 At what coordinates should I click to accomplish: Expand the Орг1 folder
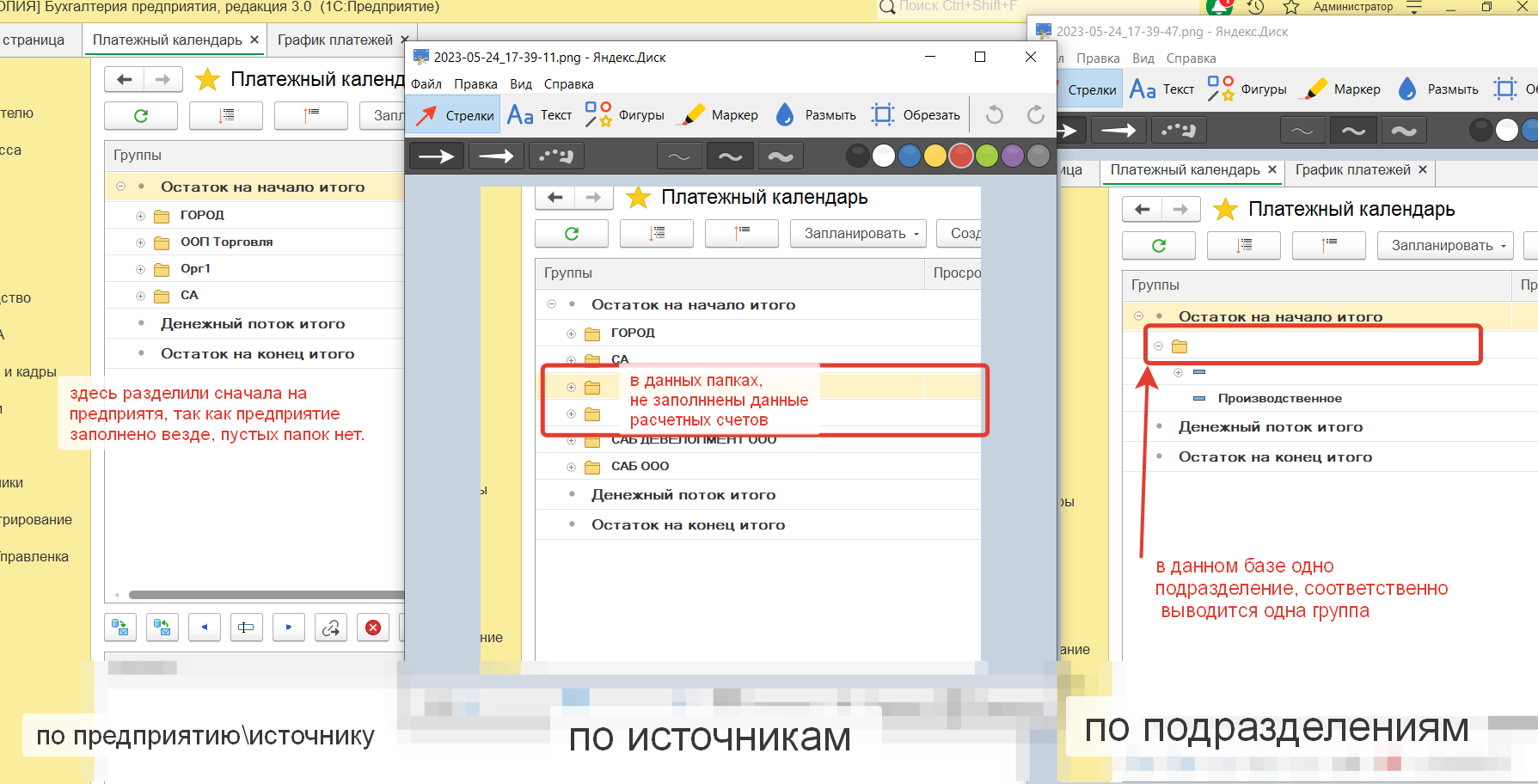[140, 269]
